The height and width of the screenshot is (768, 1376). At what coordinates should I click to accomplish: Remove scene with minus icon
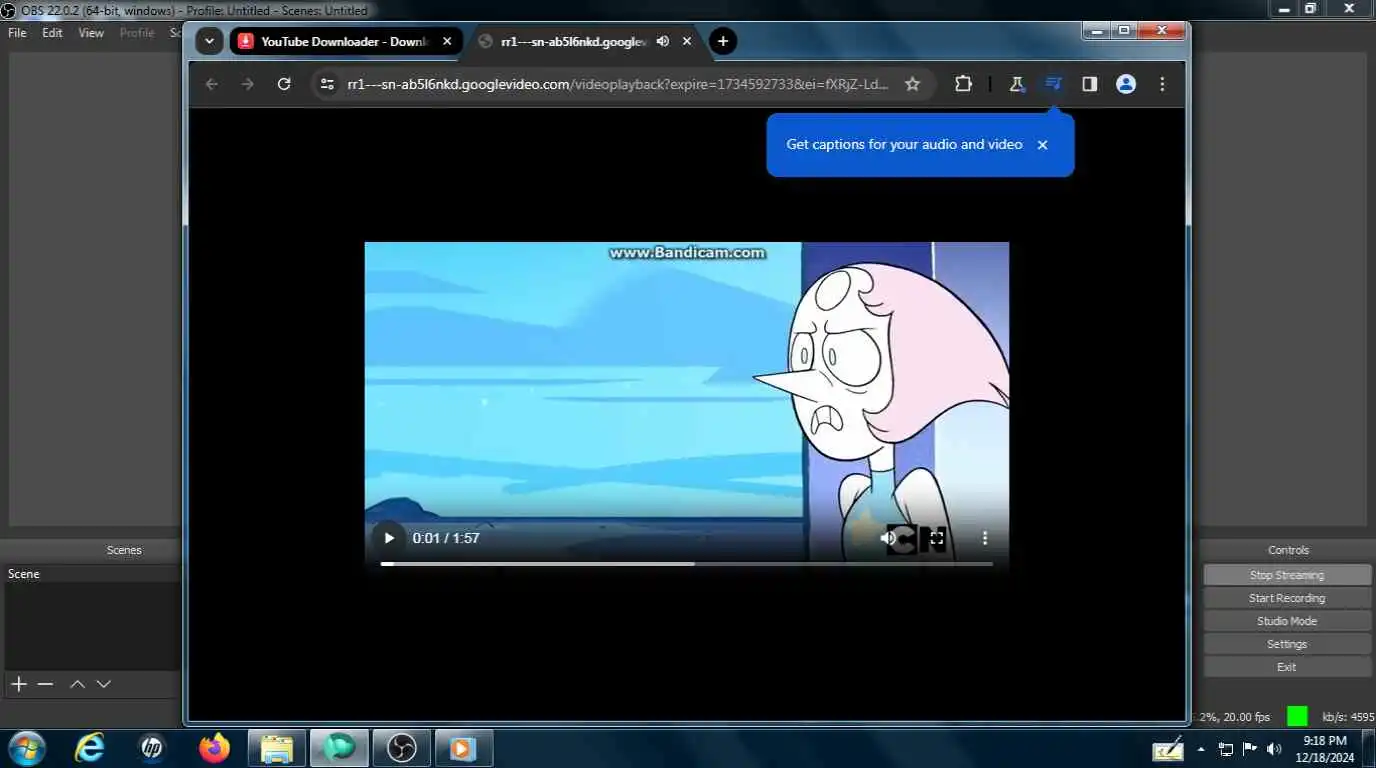point(45,684)
